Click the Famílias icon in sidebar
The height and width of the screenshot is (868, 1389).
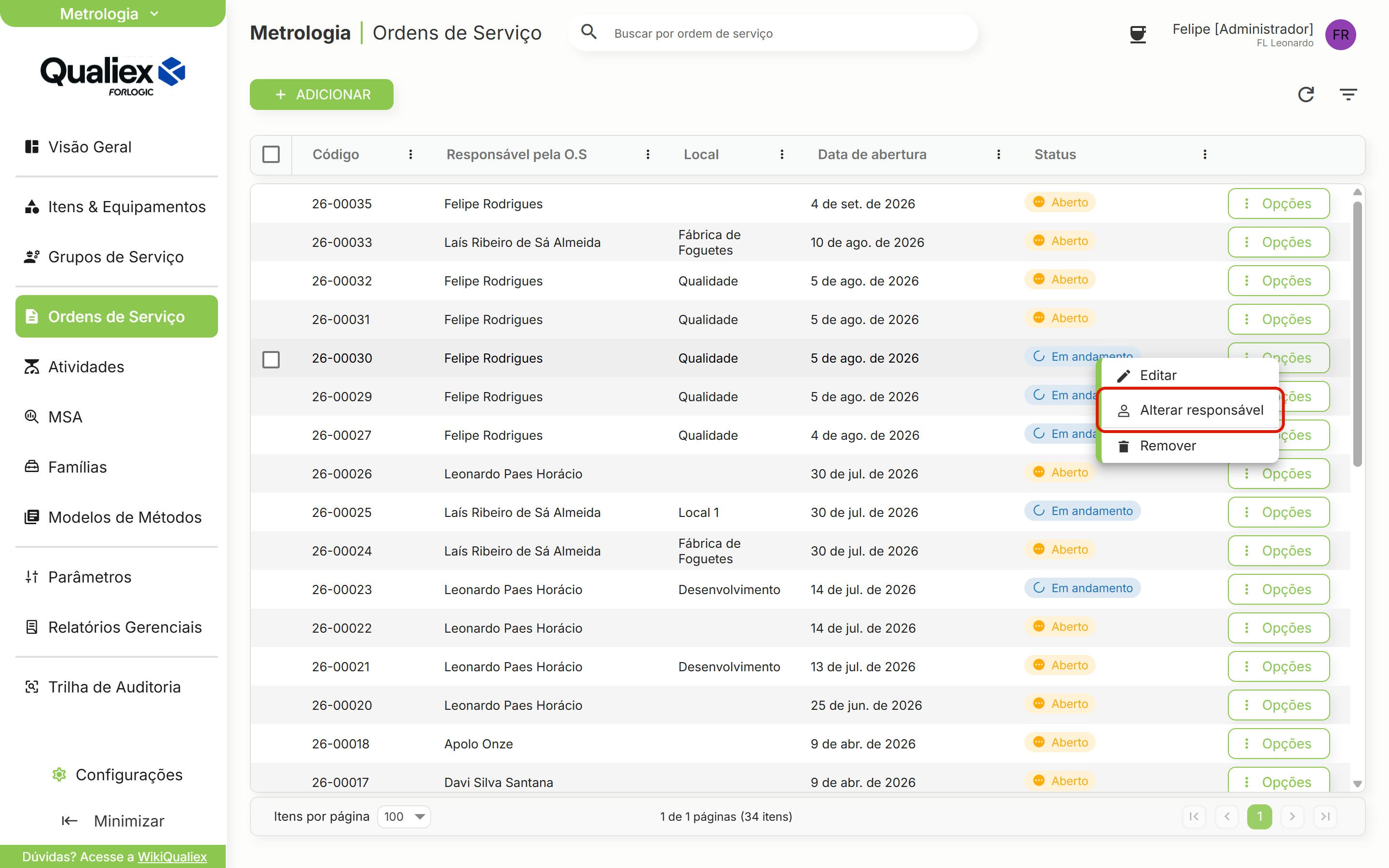point(32,467)
